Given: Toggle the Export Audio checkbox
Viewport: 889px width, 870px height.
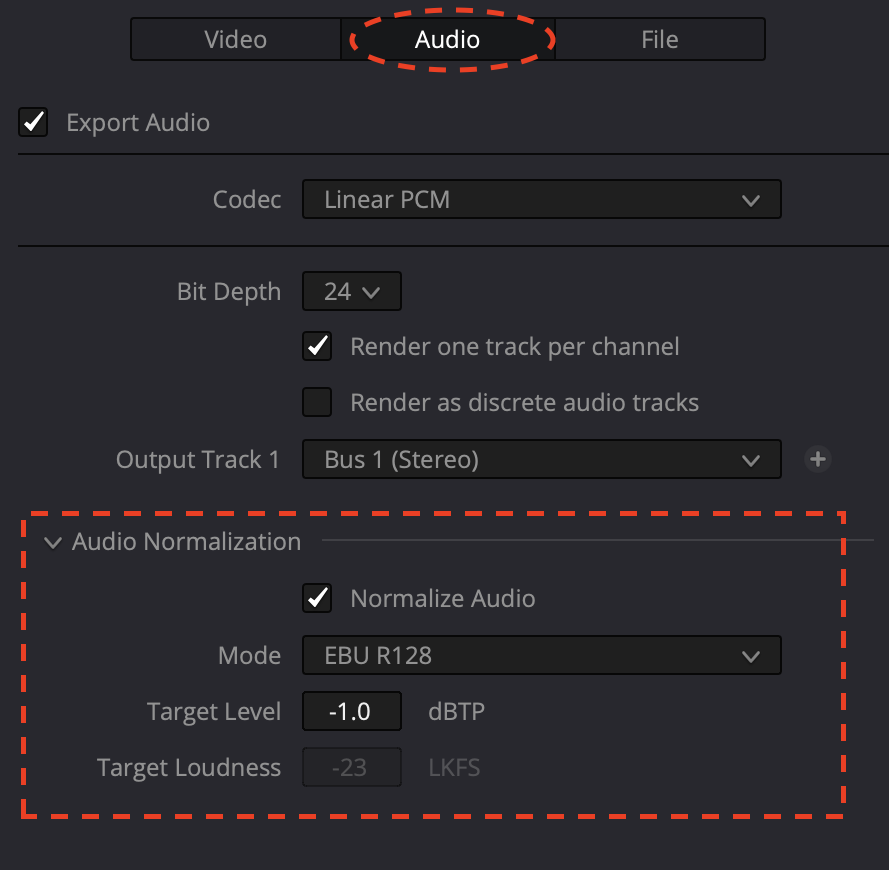Looking at the screenshot, I should (x=34, y=123).
